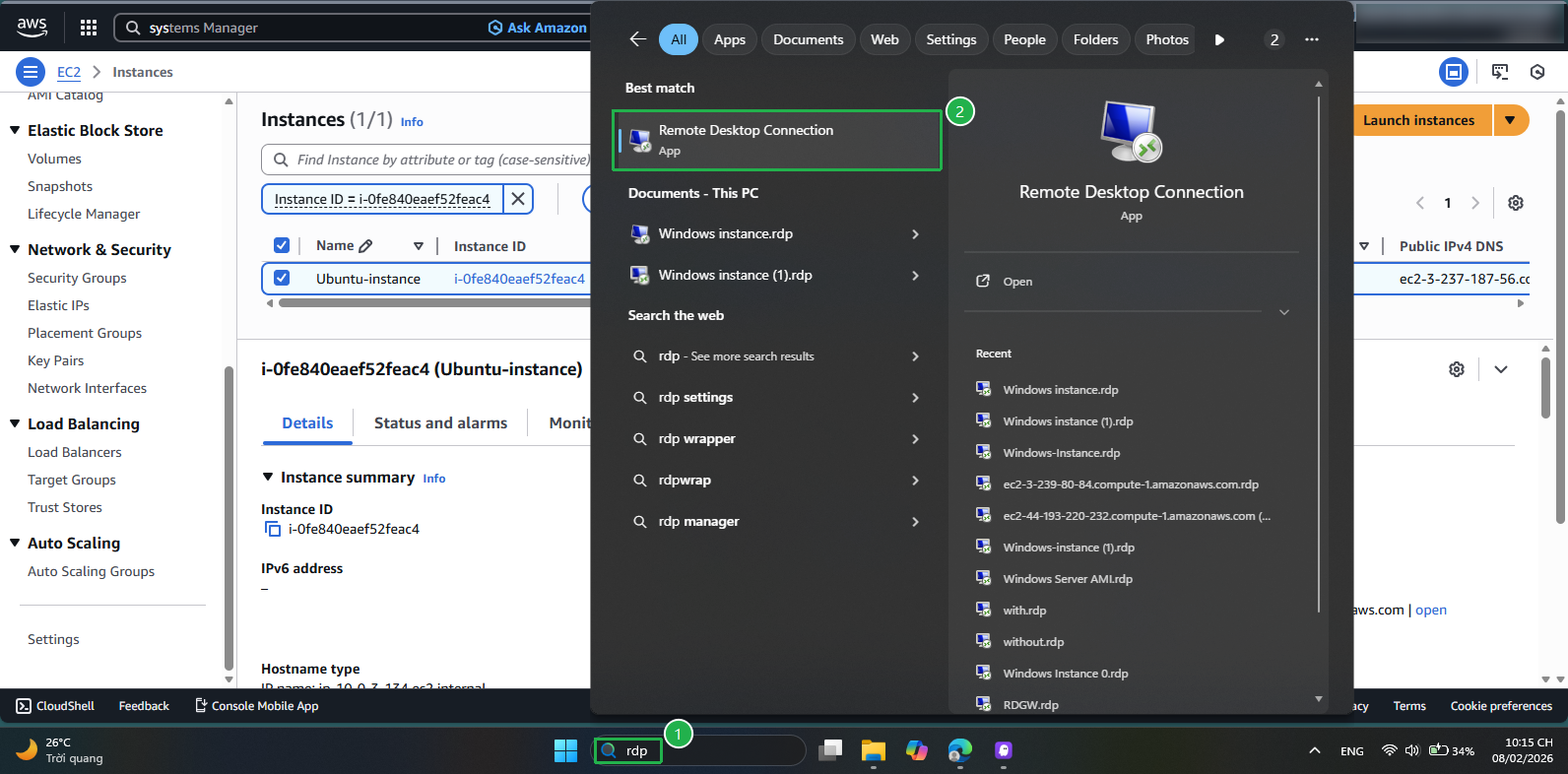Collapse the Auto Scaling section
This screenshot has height=774, width=1568.
point(15,543)
